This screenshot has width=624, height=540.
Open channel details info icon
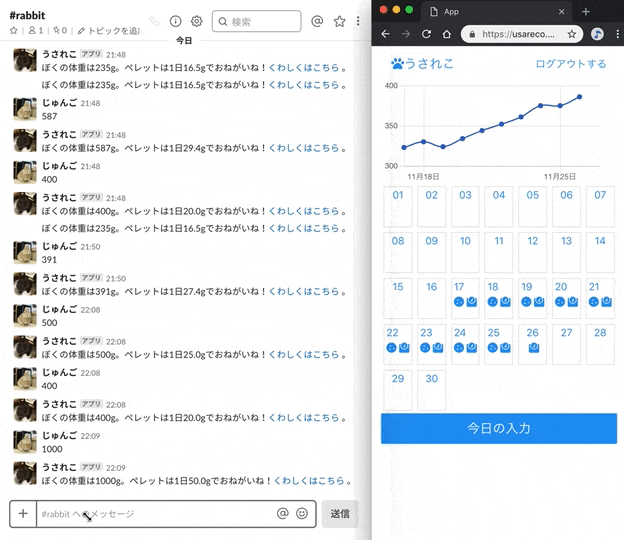176,21
